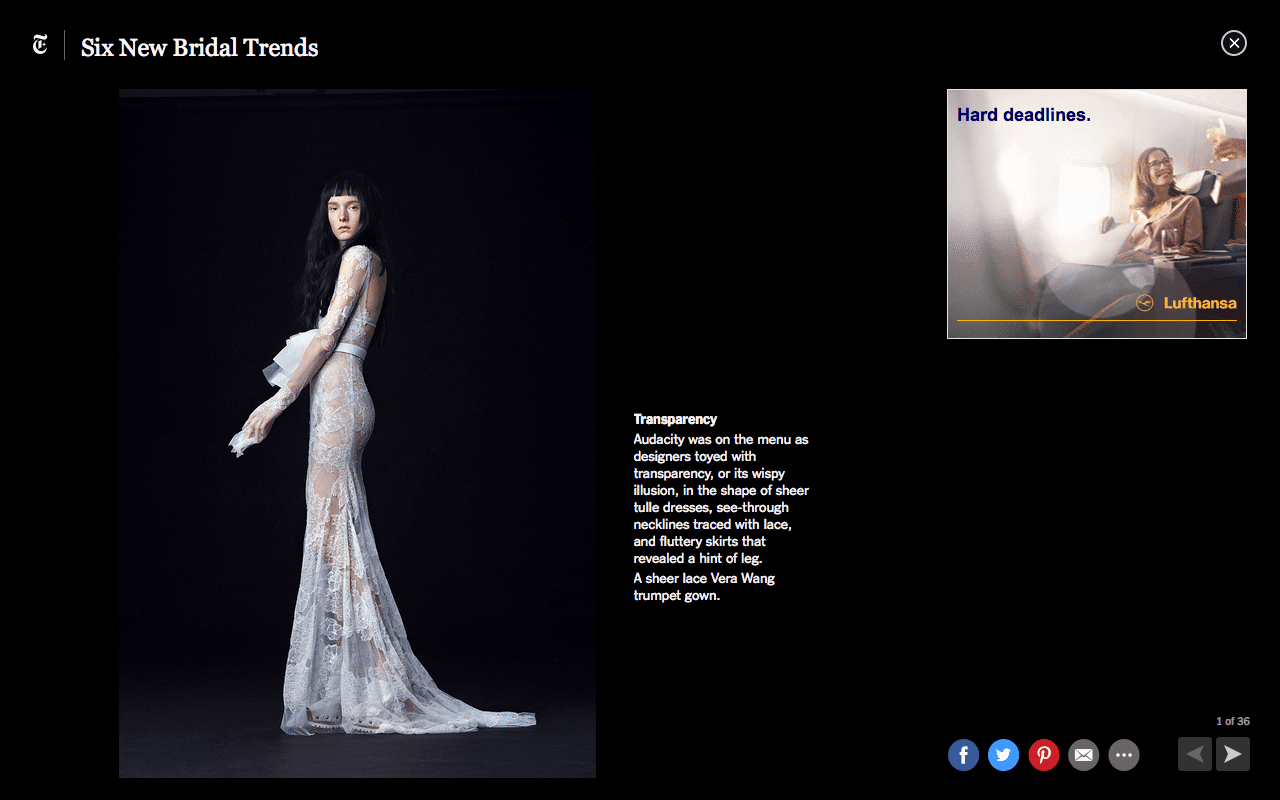Click the Lufthansa crane logo icon
The height and width of the screenshot is (800, 1280).
1145,303
